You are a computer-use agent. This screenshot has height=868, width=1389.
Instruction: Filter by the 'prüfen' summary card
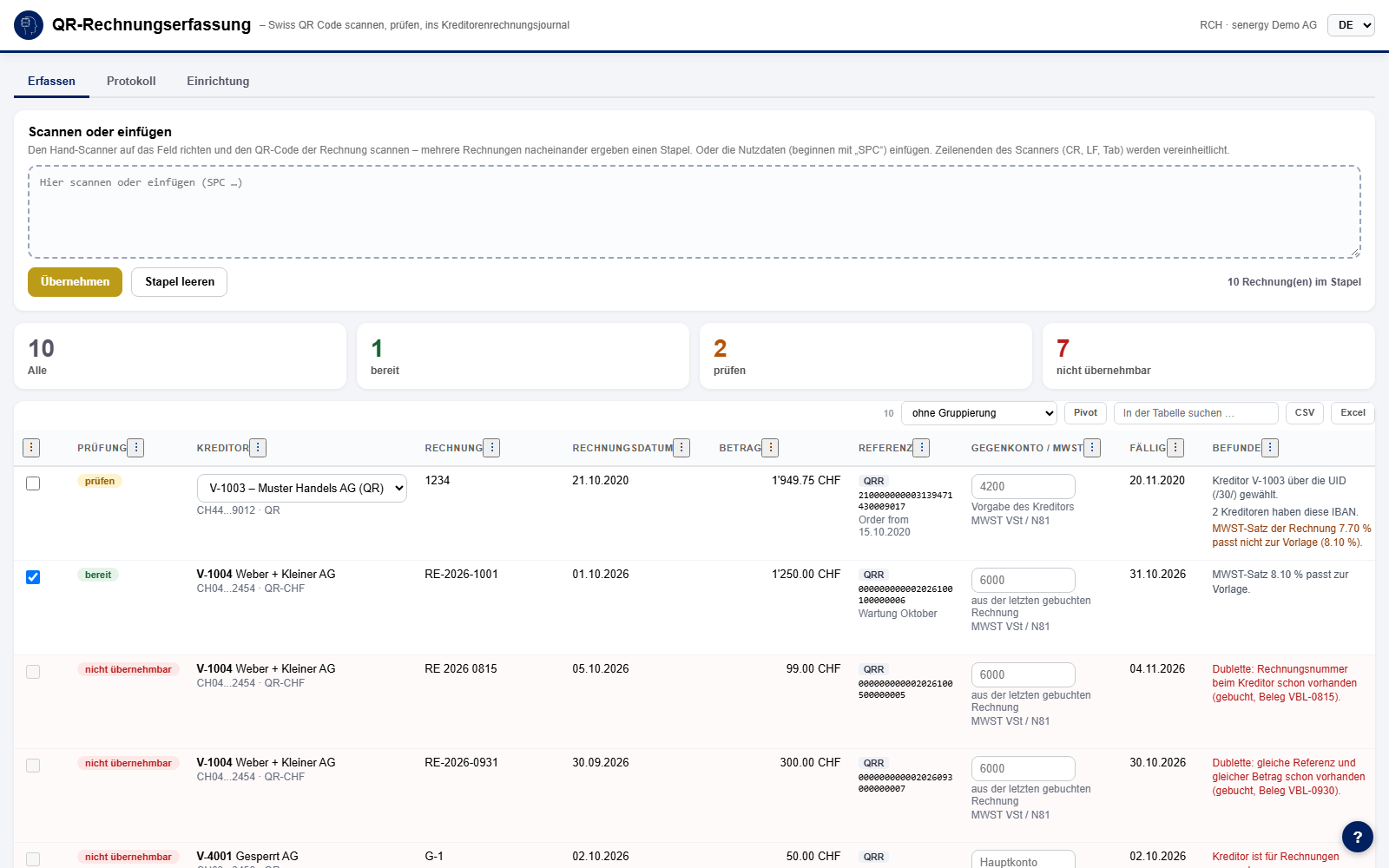[x=866, y=356]
